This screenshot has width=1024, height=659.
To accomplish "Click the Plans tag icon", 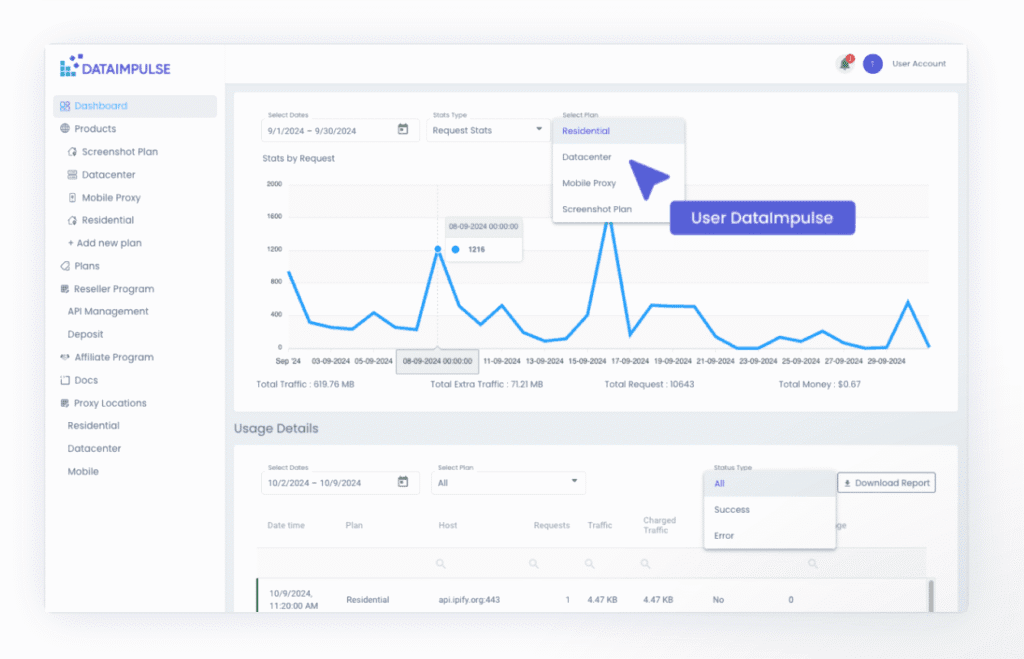I will (x=65, y=266).
